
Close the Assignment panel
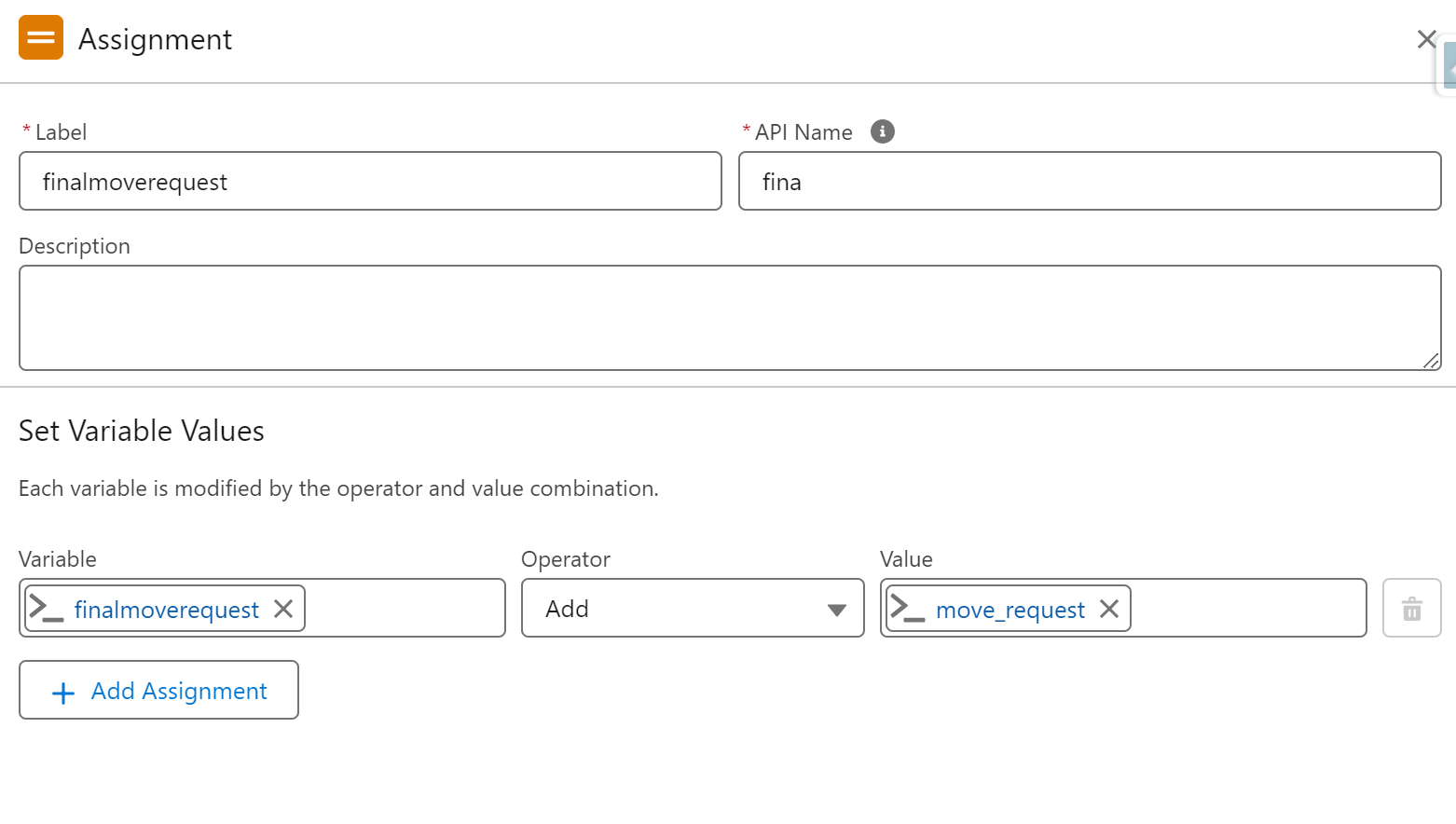(x=1426, y=39)
